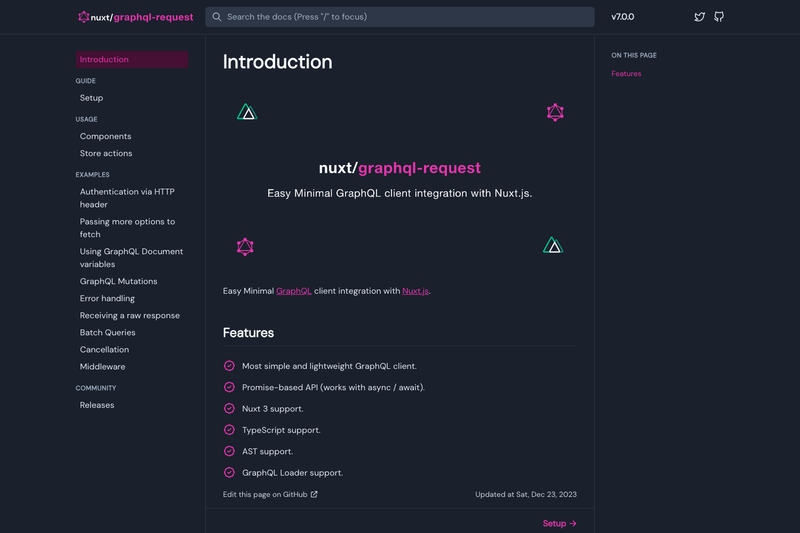Click the TypeScript support text
This screenshot has height=533, width=800.
tap(281, 430)
